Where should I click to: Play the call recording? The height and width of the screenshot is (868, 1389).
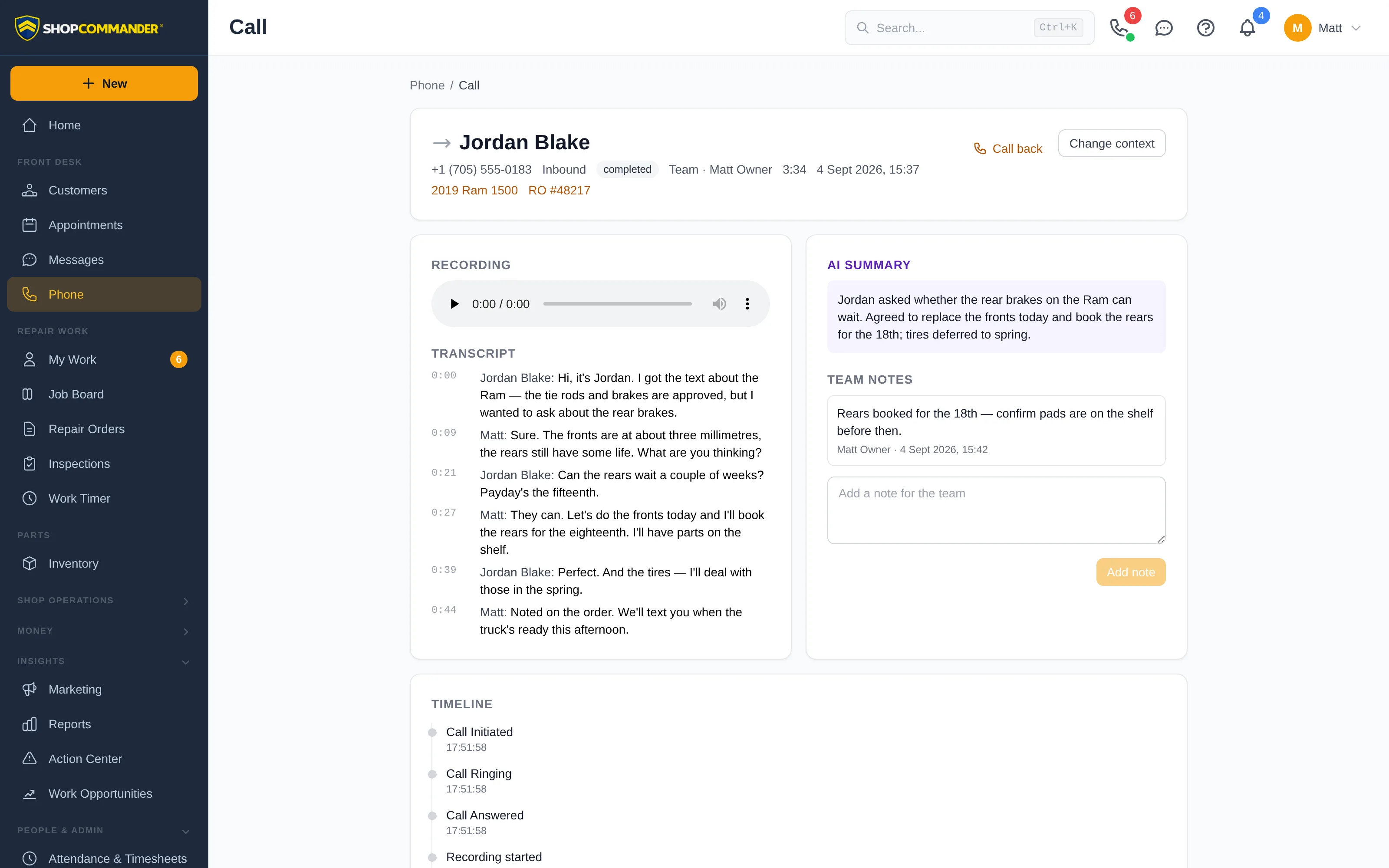tap(454, 304)
